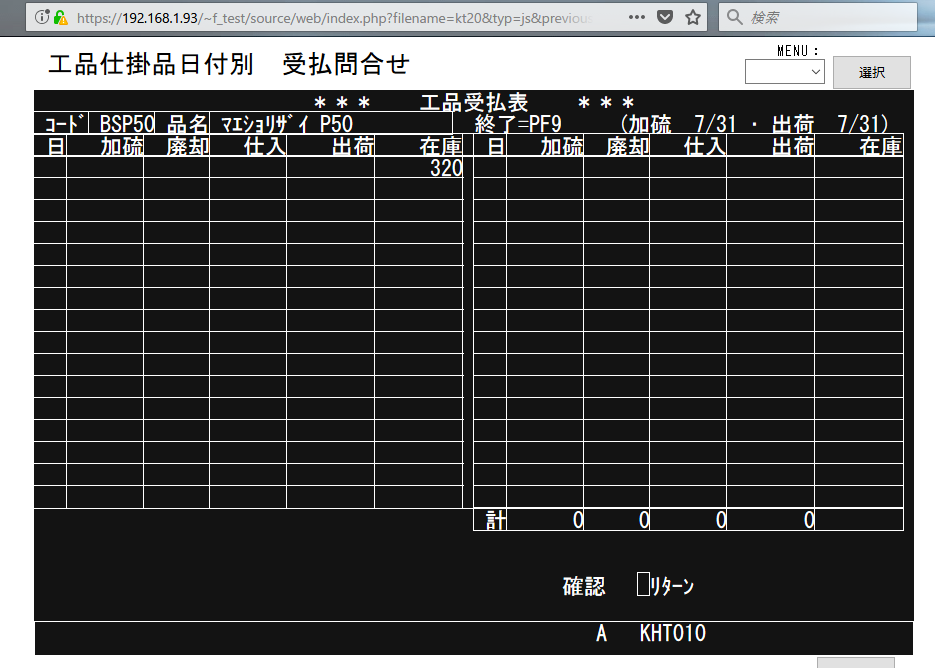Click the 廃却 header in left table

click(186, 147)
